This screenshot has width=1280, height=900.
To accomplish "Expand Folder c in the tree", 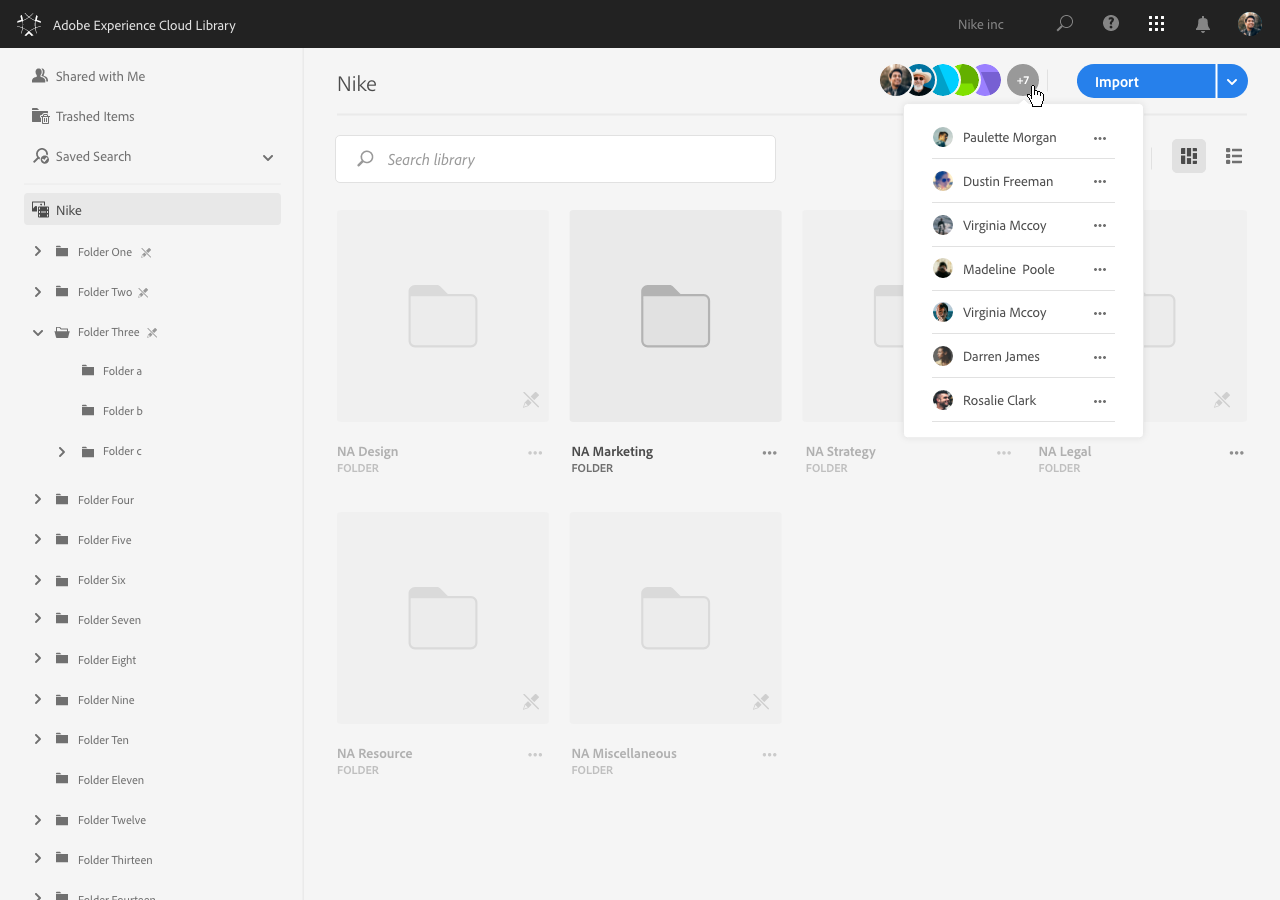I will (62, 452).
